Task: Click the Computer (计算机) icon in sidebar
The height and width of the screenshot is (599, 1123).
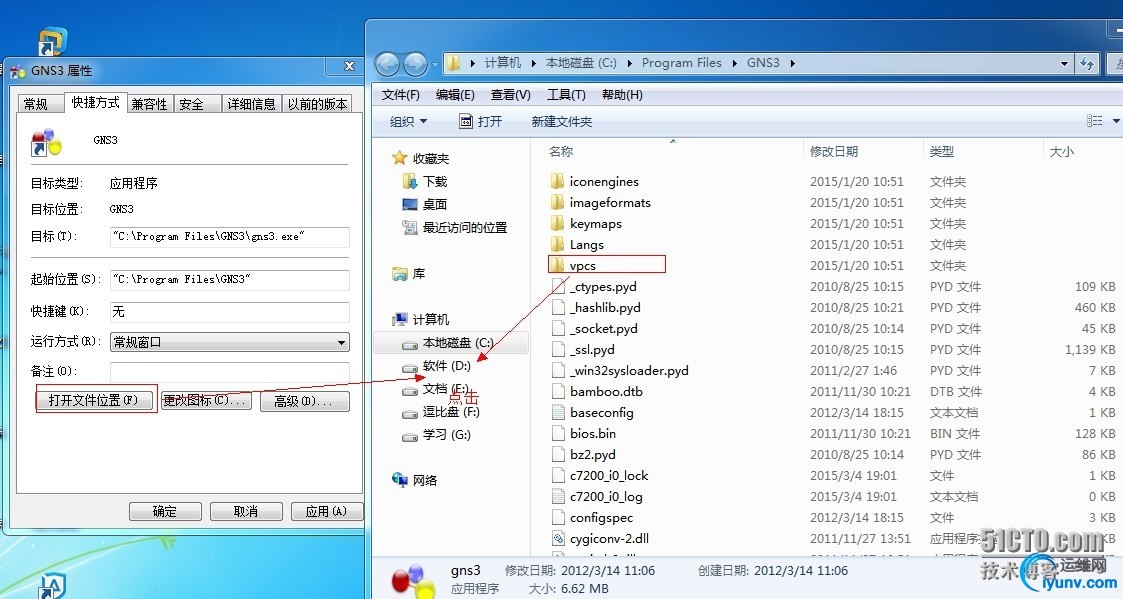Action: coord(400,320)
